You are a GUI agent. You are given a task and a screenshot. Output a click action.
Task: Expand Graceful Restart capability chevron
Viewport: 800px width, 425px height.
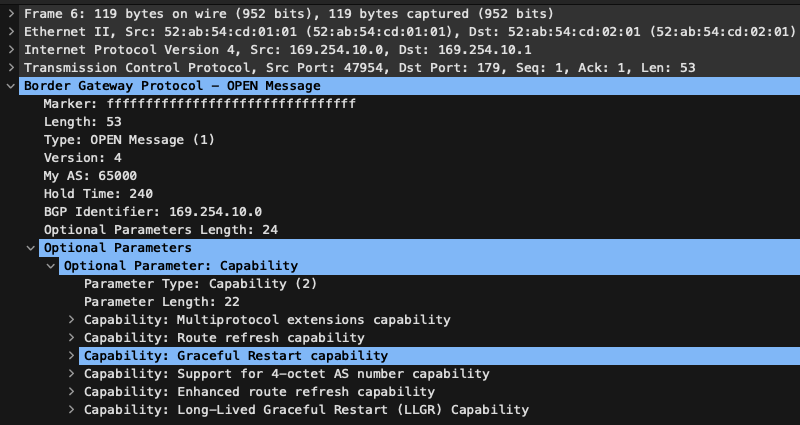(x=71, y=356)
